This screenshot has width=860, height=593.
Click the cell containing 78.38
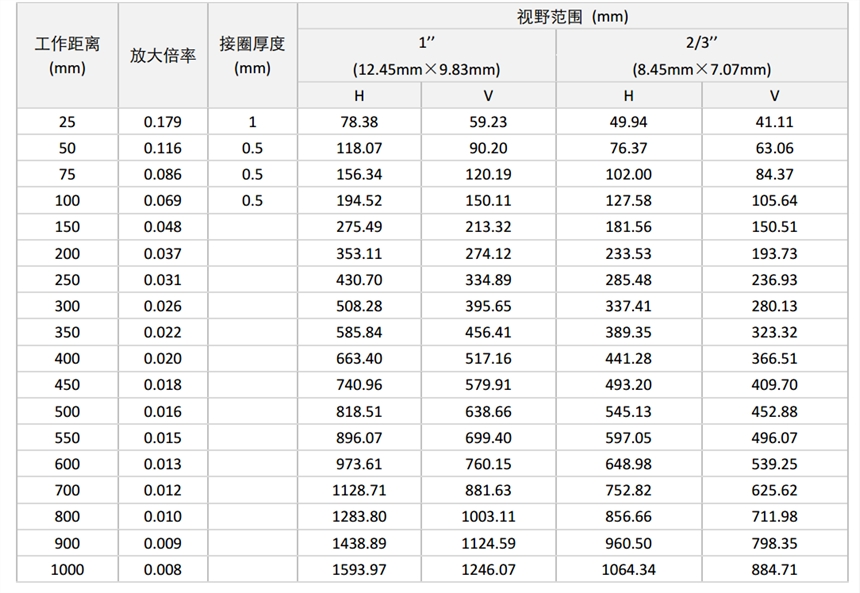pyautogui.click(x=359, y=122)
